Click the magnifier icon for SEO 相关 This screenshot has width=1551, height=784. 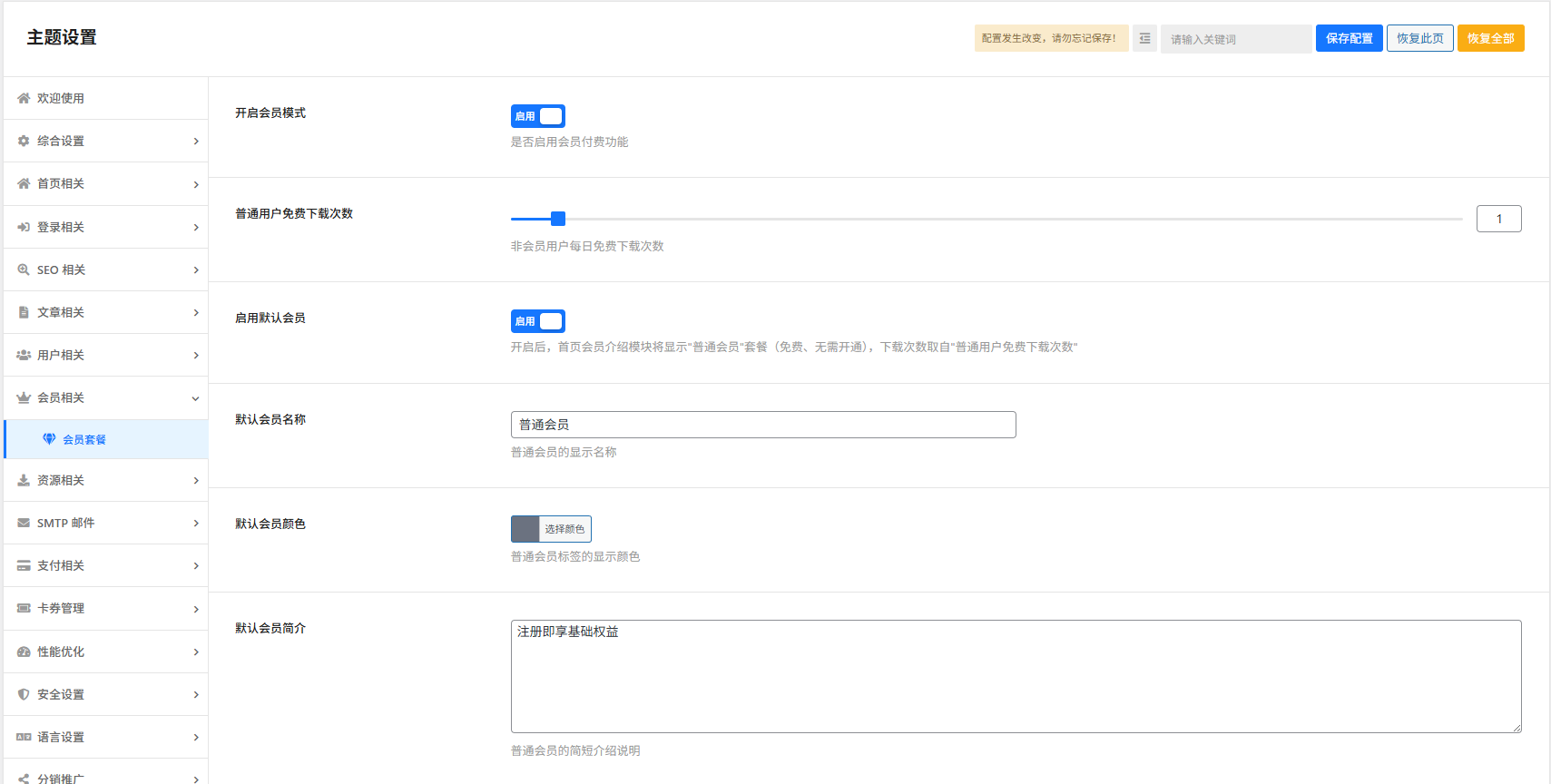point(24,269)
